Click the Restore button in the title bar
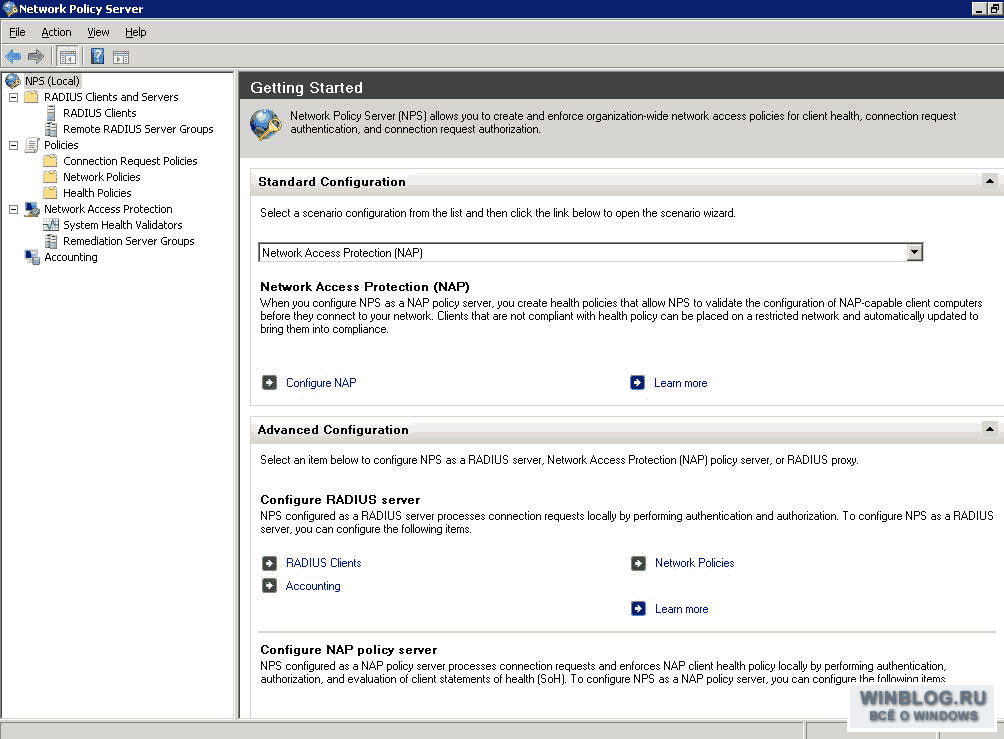 [x=996, y=8]
